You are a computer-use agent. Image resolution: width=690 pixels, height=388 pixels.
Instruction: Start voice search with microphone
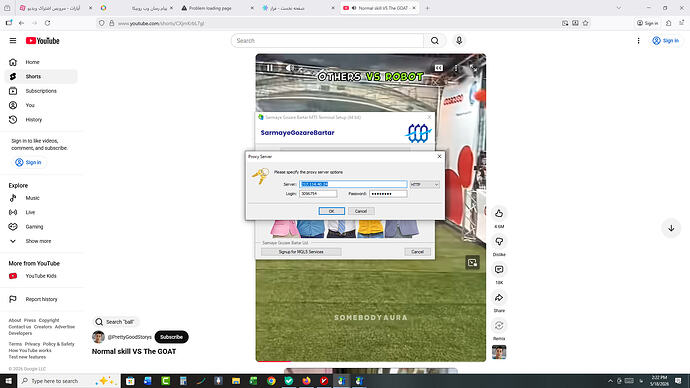click(459, 40)
